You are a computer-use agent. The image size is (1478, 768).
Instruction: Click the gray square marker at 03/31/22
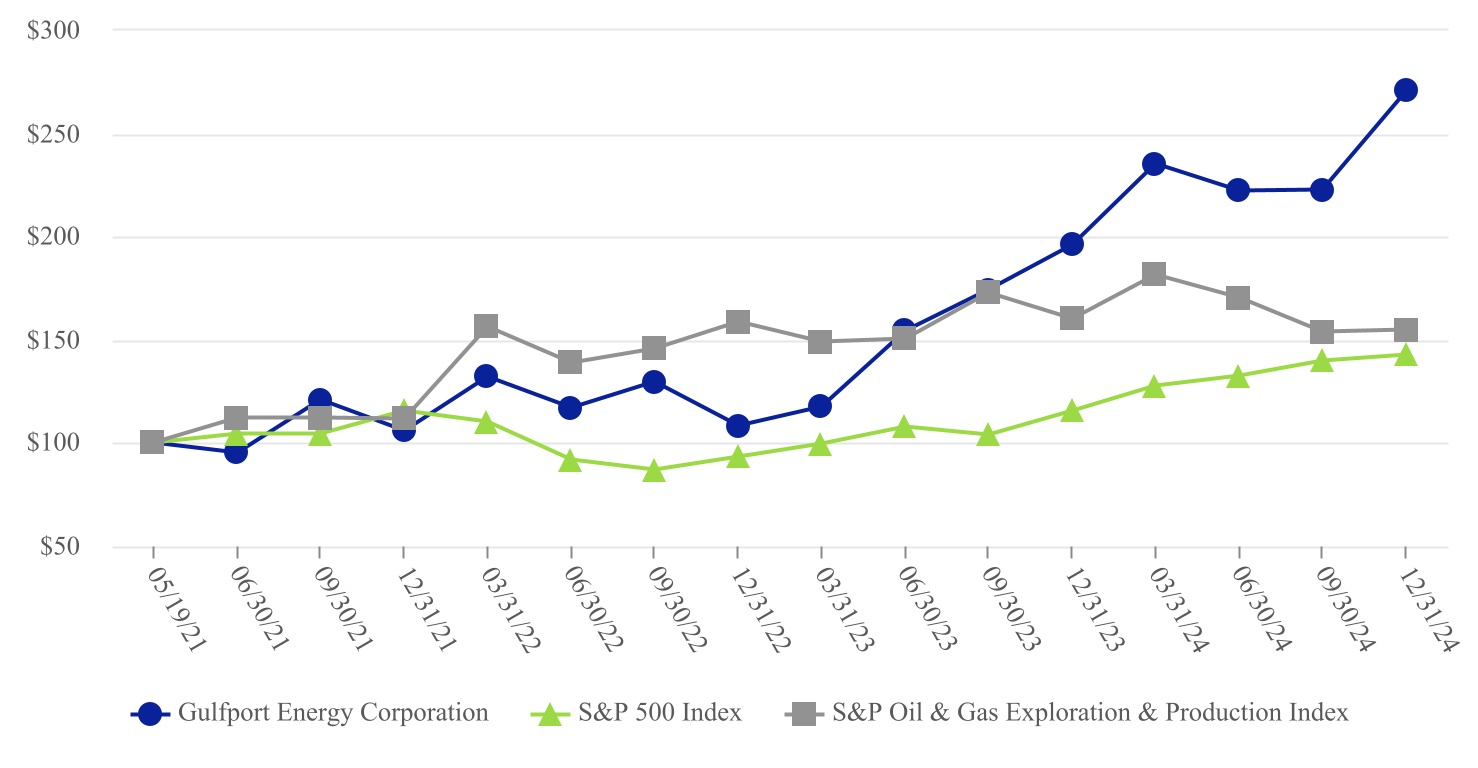(x=487, y=326)
